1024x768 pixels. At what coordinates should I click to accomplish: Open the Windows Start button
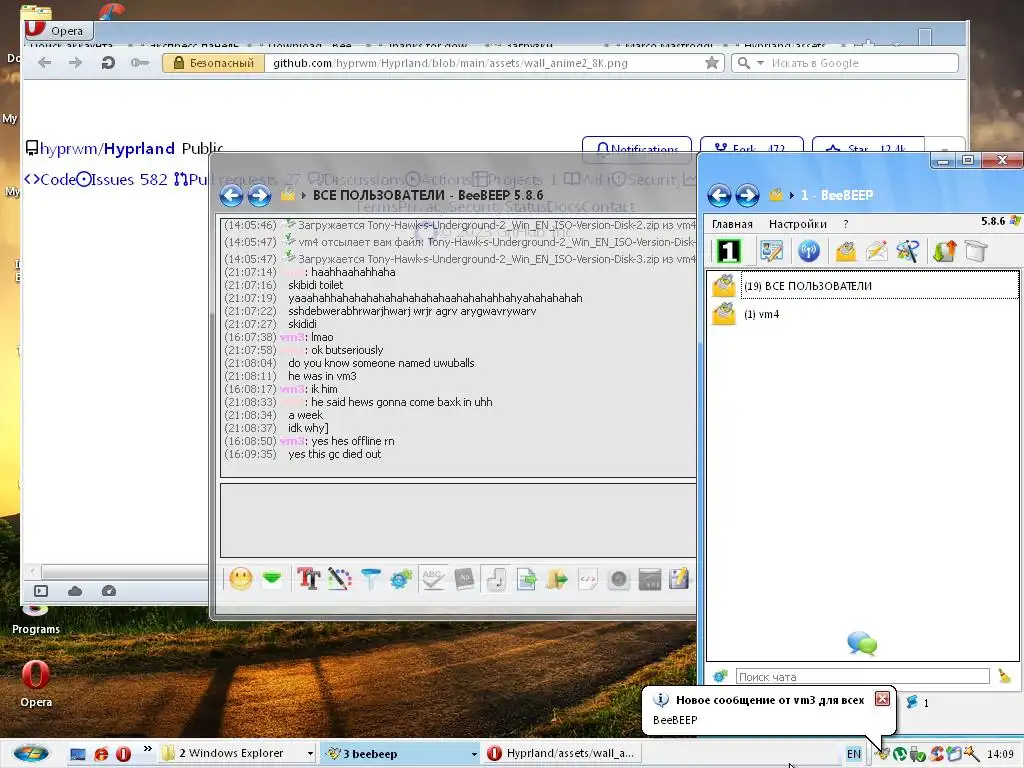[x=31, y=753]
